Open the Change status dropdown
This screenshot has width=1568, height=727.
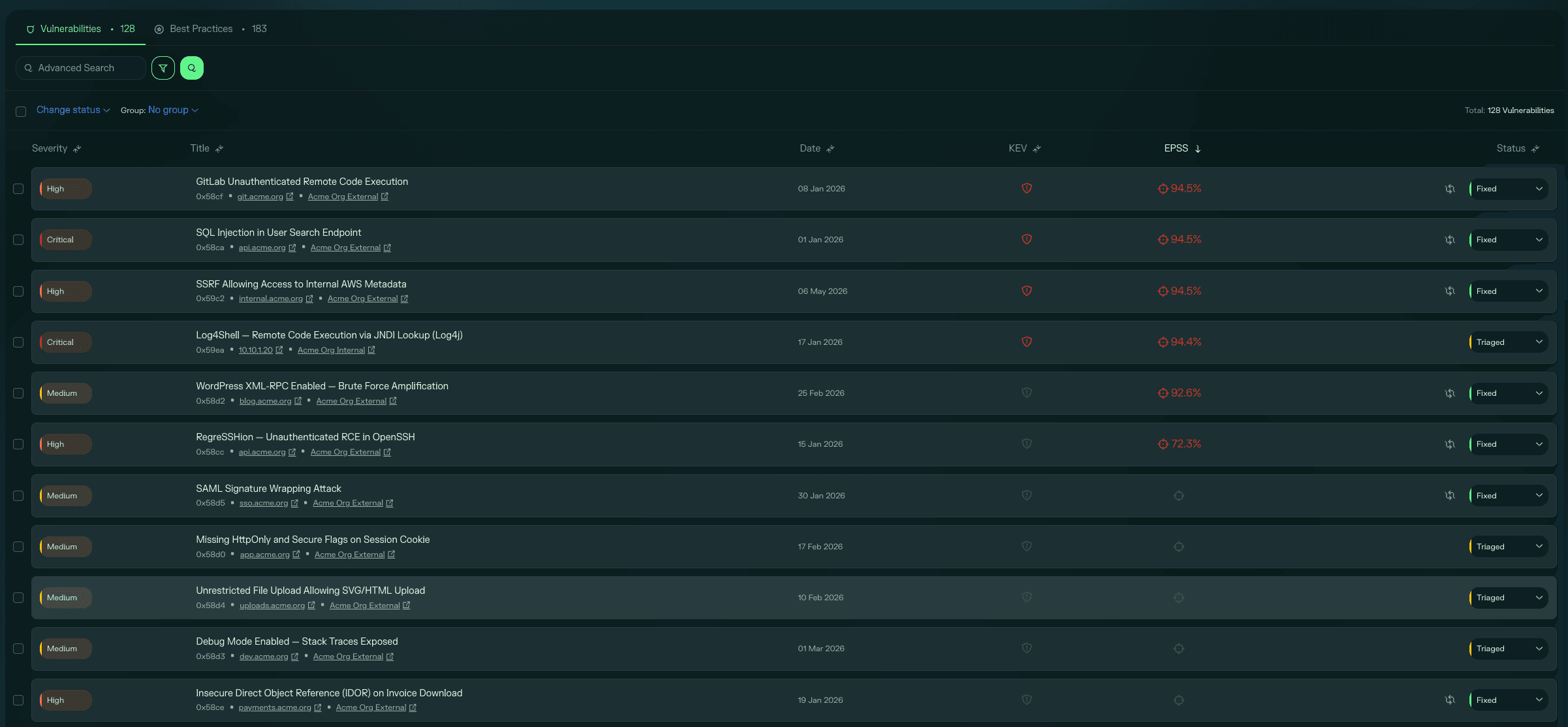coord(73,110)
